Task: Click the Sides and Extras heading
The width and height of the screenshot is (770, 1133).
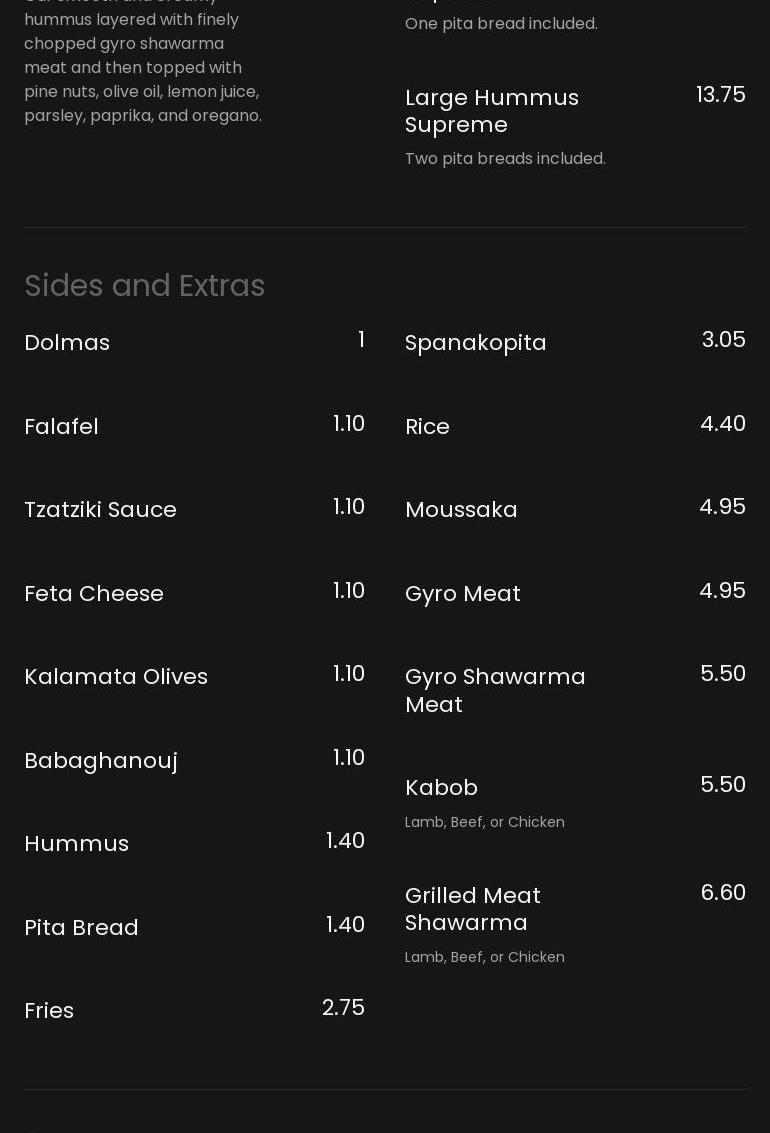Action: [x=145, y=286]
